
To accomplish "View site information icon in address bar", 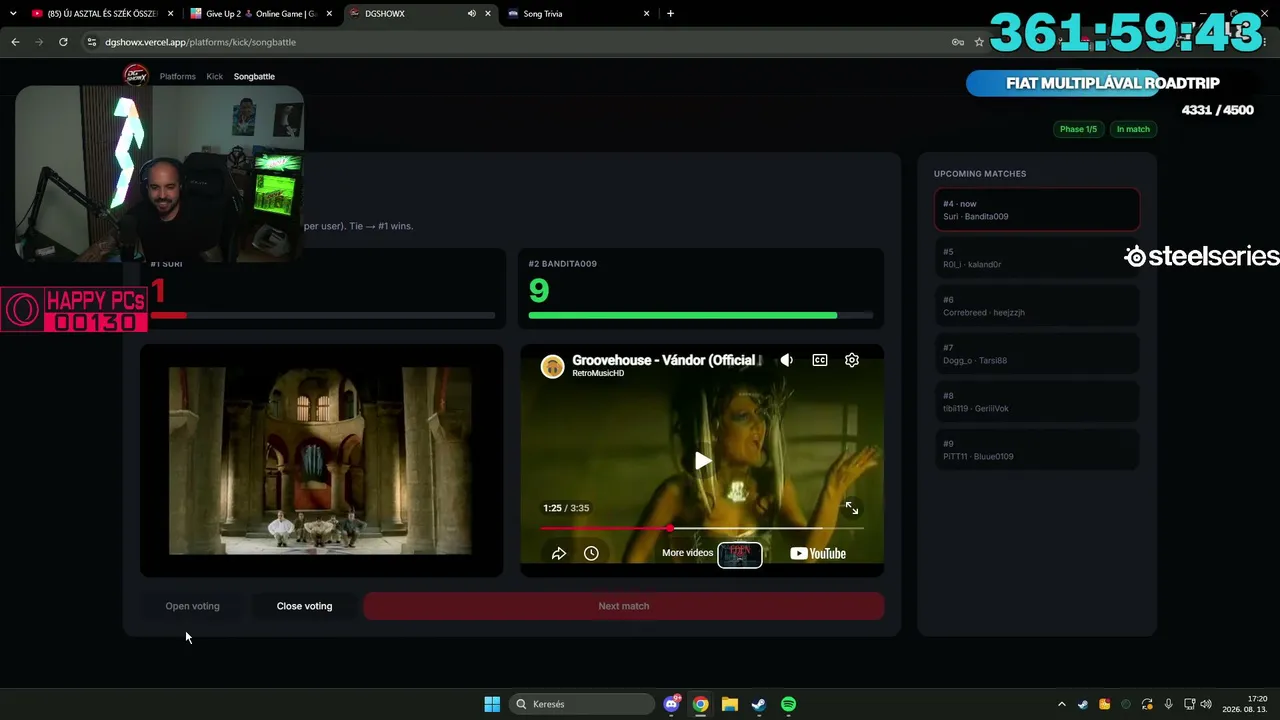I will (x=92, y=42).
